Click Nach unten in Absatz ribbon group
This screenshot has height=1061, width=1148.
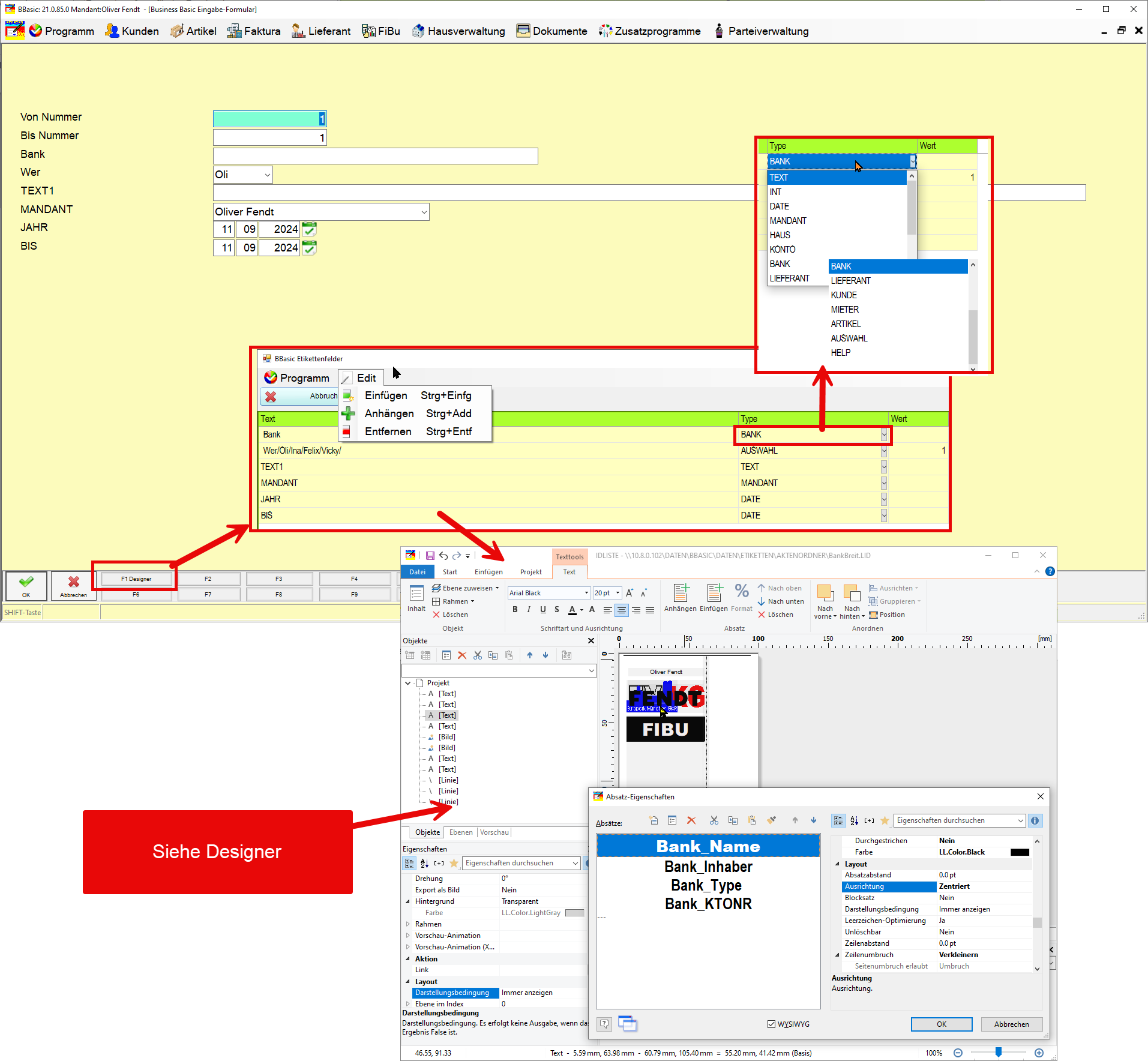(780, 601)
